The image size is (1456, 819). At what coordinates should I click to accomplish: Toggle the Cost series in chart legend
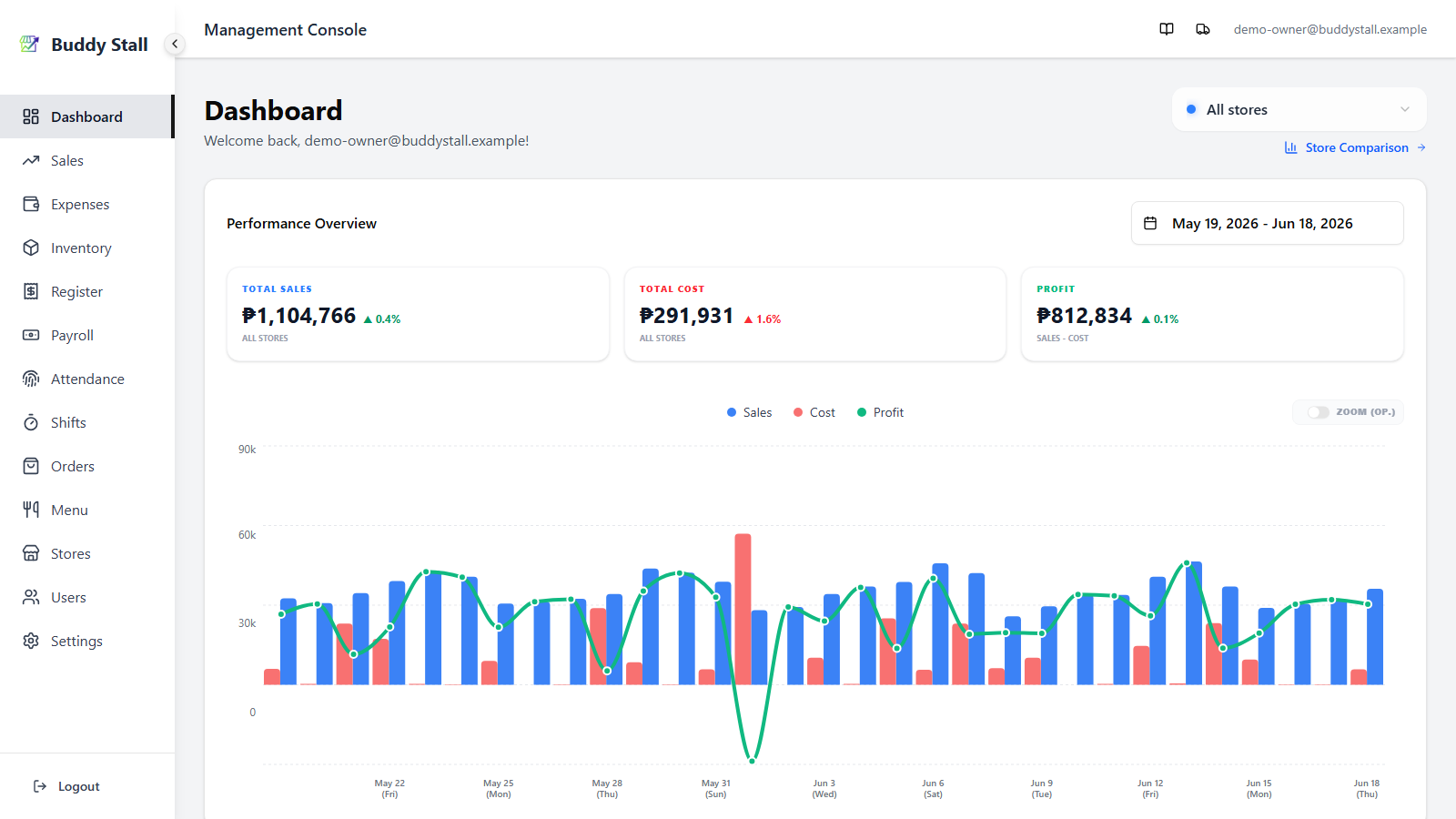point(814,412)
